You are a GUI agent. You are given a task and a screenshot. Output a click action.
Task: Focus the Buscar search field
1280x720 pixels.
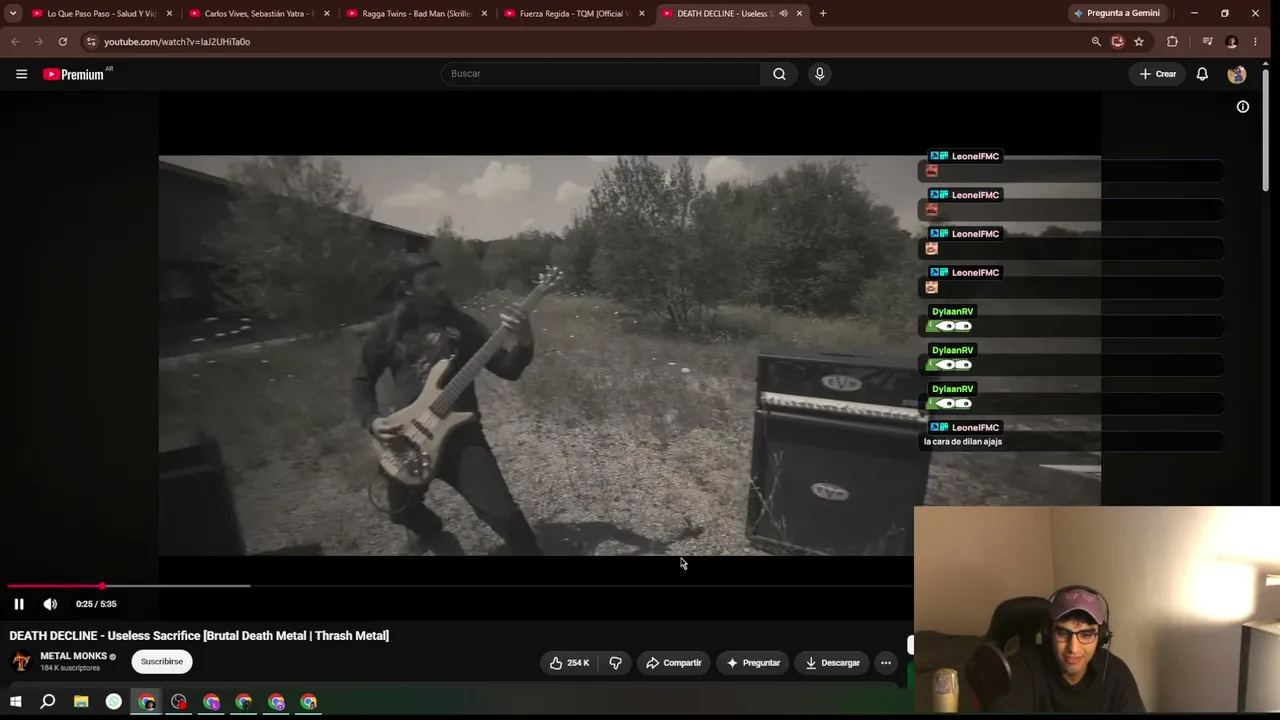click(x=601, y=74)
